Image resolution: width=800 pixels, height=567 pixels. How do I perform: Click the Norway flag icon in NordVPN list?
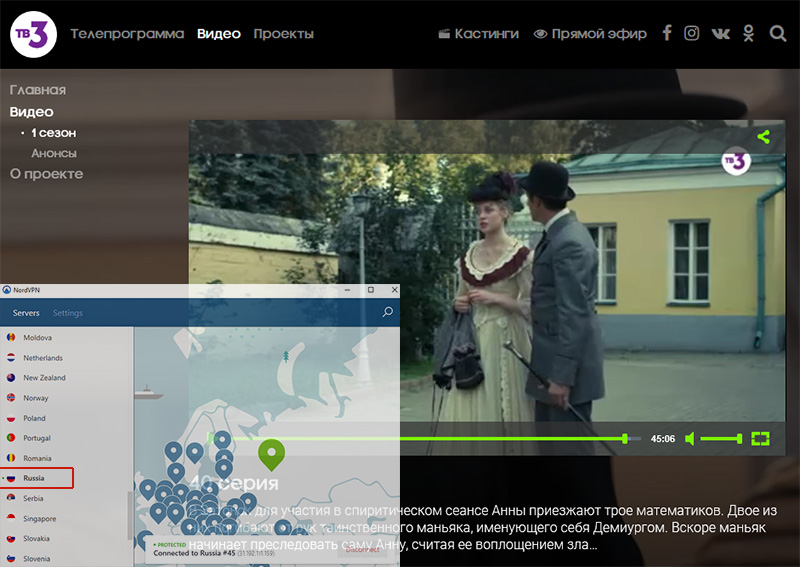pos(11,398)
